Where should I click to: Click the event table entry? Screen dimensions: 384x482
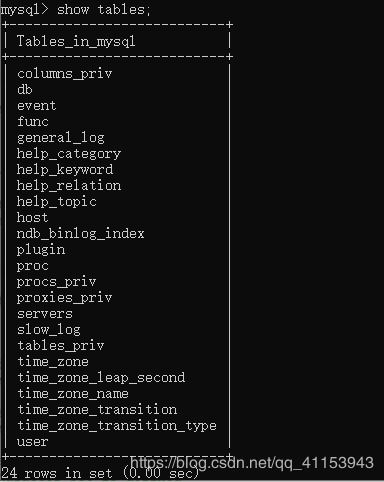coord(37,106)
